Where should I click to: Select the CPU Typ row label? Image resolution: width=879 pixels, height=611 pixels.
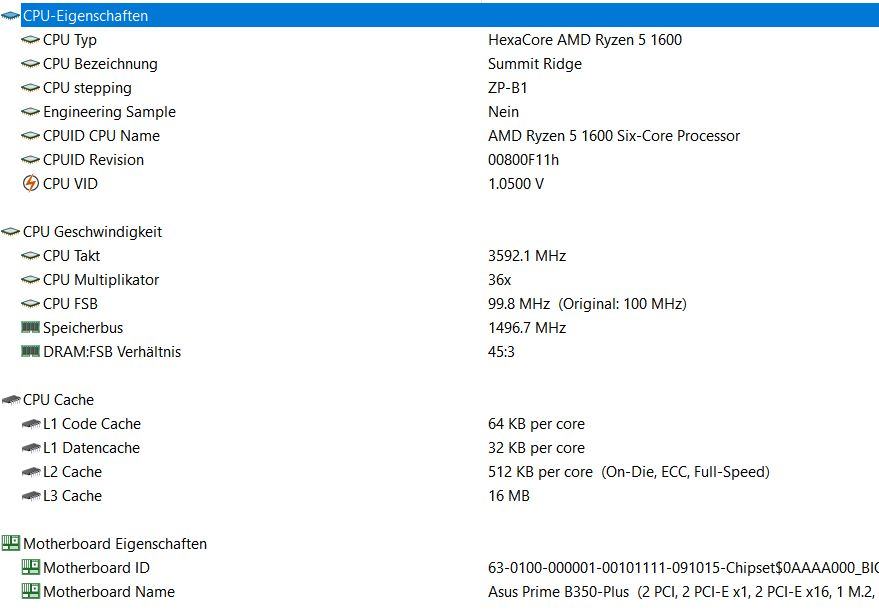[70, 40]
